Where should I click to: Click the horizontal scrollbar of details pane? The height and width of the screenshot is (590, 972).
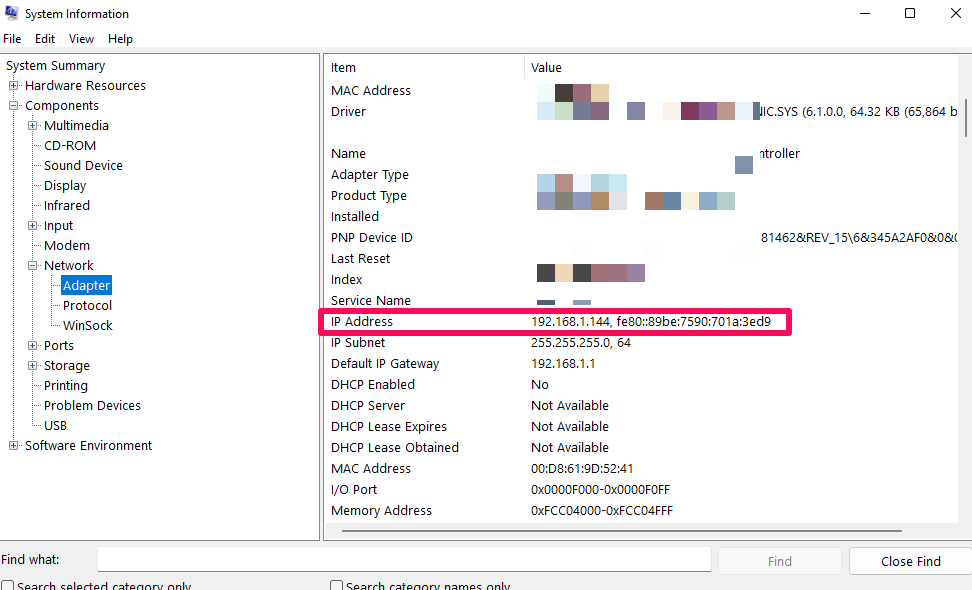(622, 531)
